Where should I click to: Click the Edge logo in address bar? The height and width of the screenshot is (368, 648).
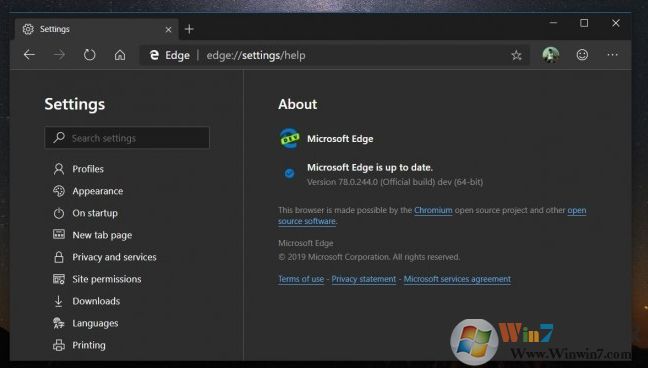[154, 55]
